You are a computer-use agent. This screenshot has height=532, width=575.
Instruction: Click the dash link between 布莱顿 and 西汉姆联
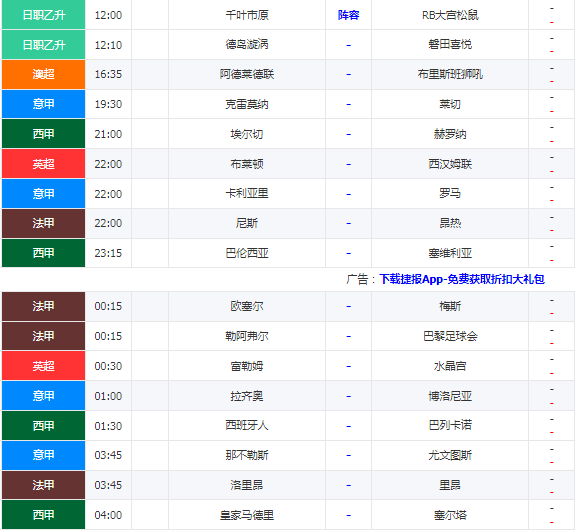point(348,164)
